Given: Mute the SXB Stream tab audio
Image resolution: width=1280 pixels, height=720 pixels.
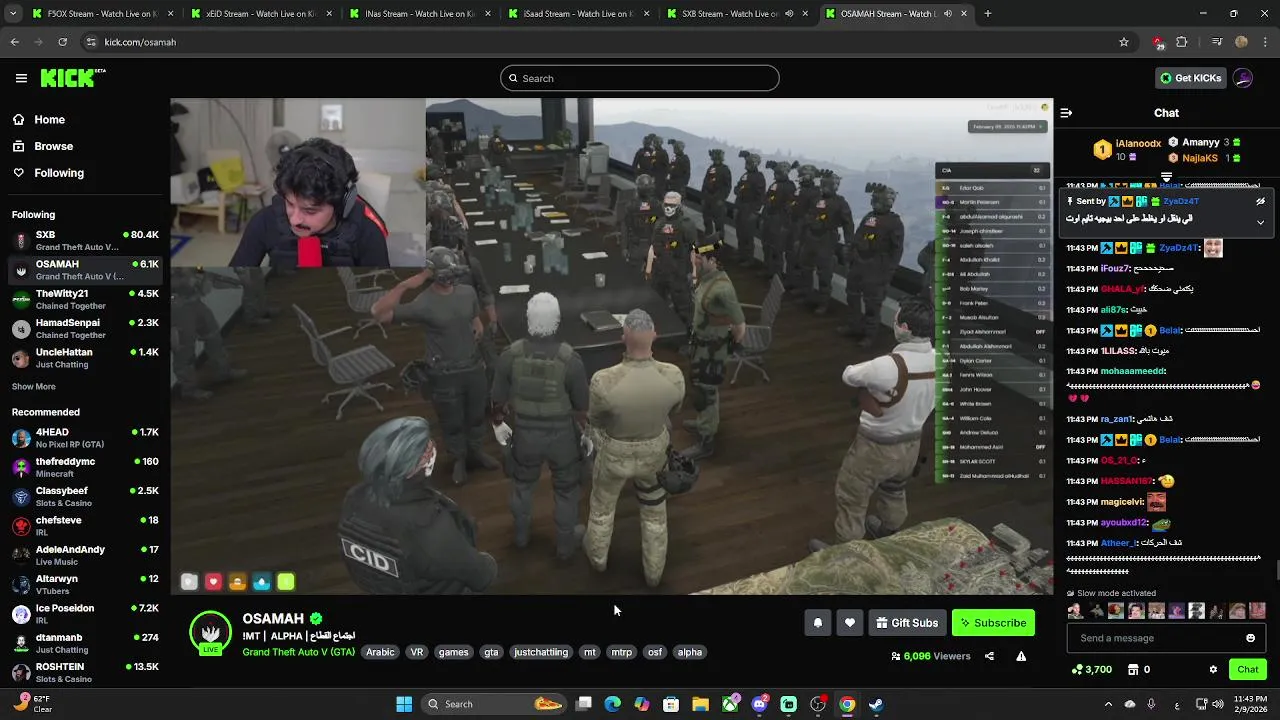Looking at the screenshot, I should tap(789, 14).
